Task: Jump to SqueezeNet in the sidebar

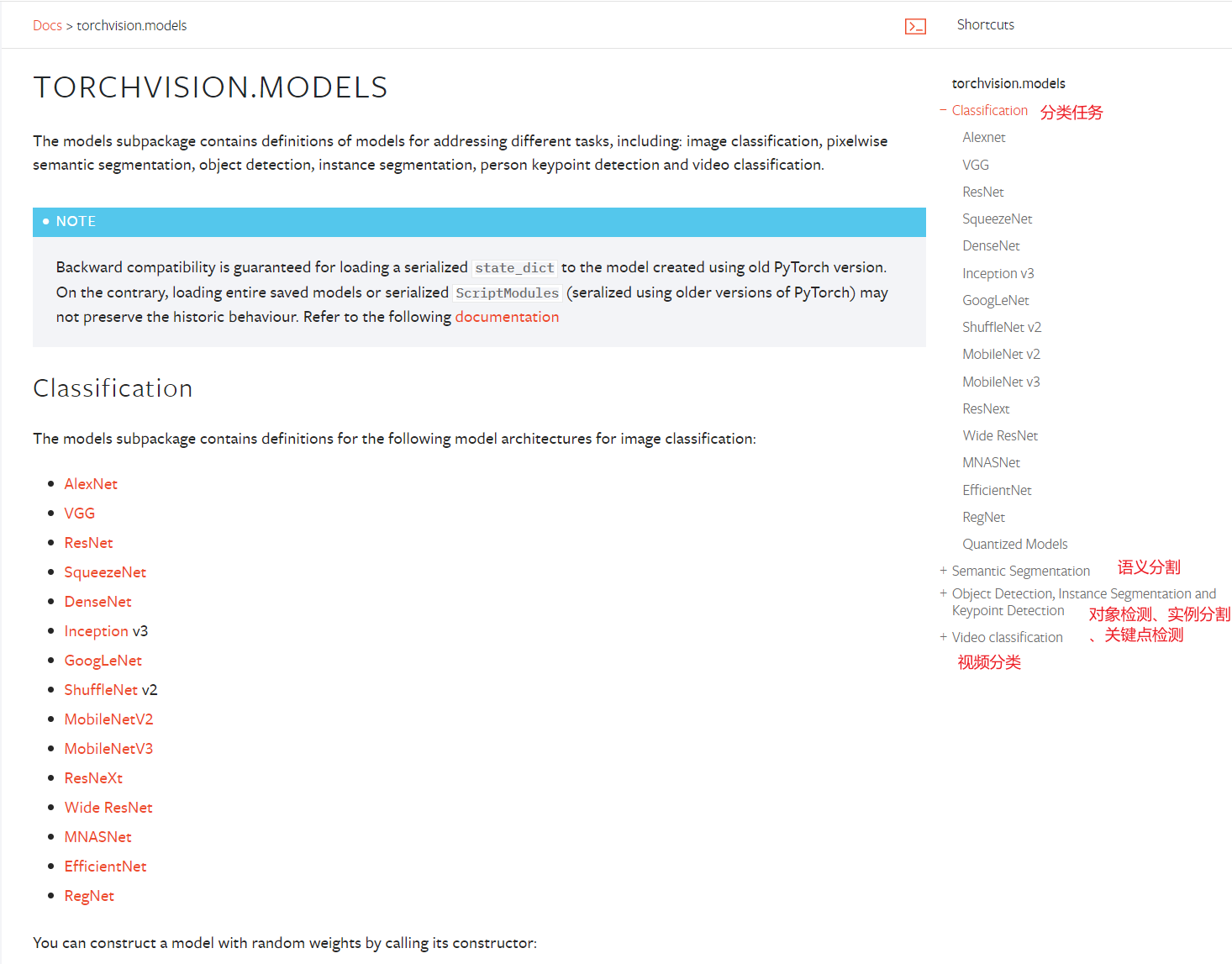Action: point(998,219)
